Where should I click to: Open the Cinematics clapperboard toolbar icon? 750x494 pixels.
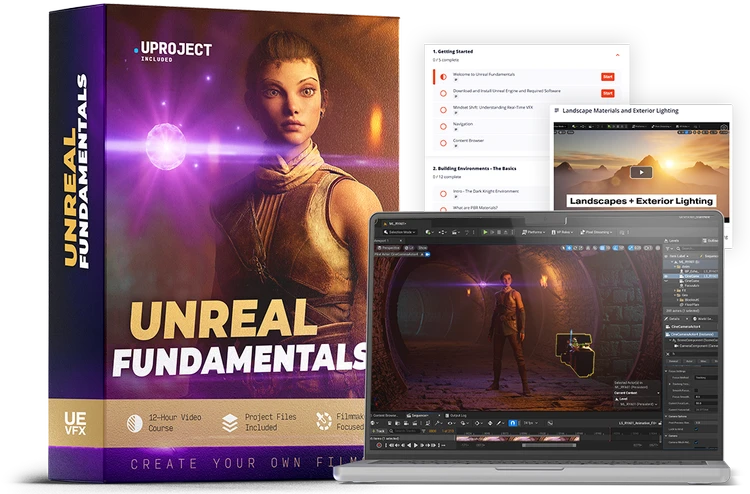click(456, 232)
